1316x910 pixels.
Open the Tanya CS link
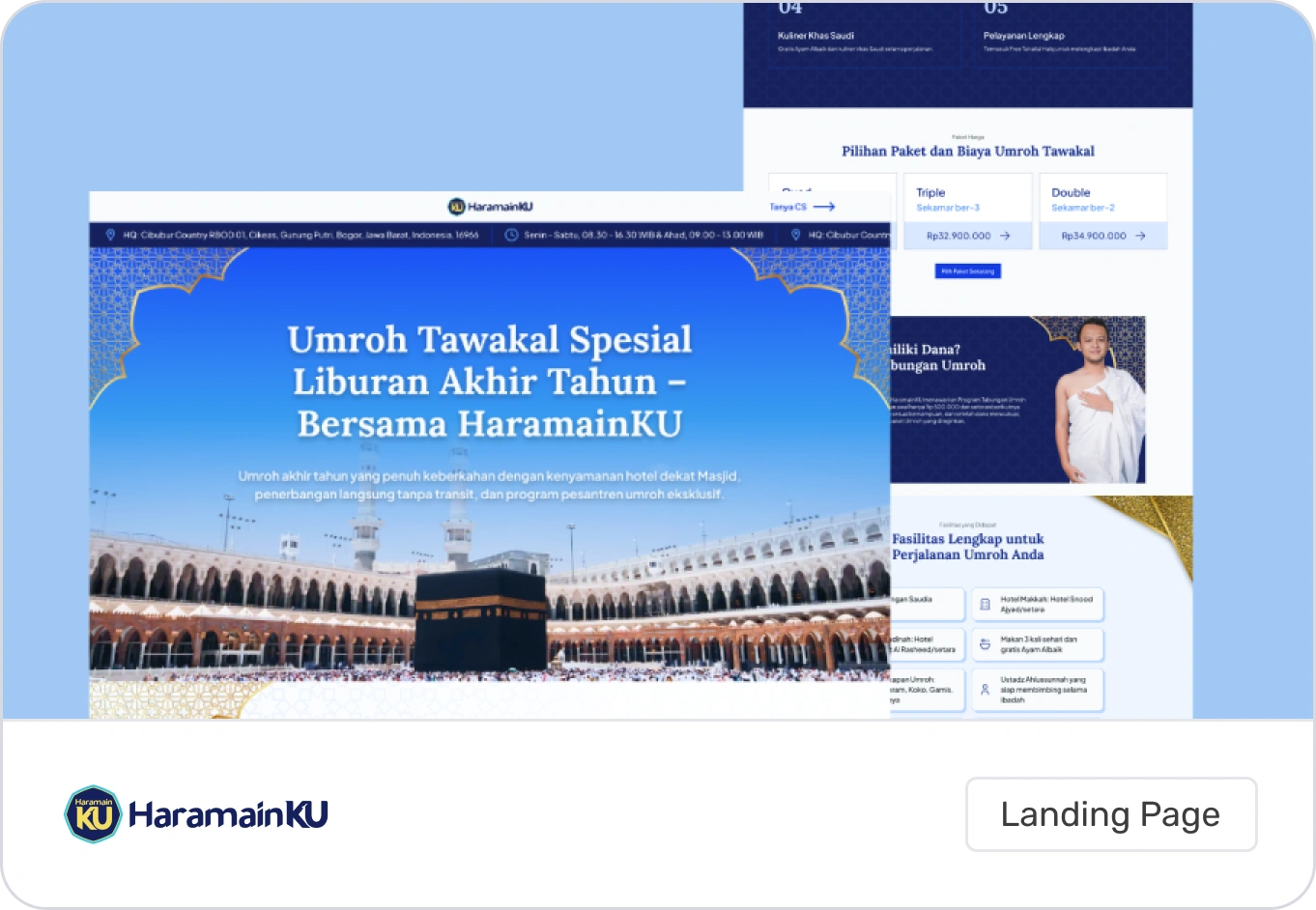coord(802,207)
